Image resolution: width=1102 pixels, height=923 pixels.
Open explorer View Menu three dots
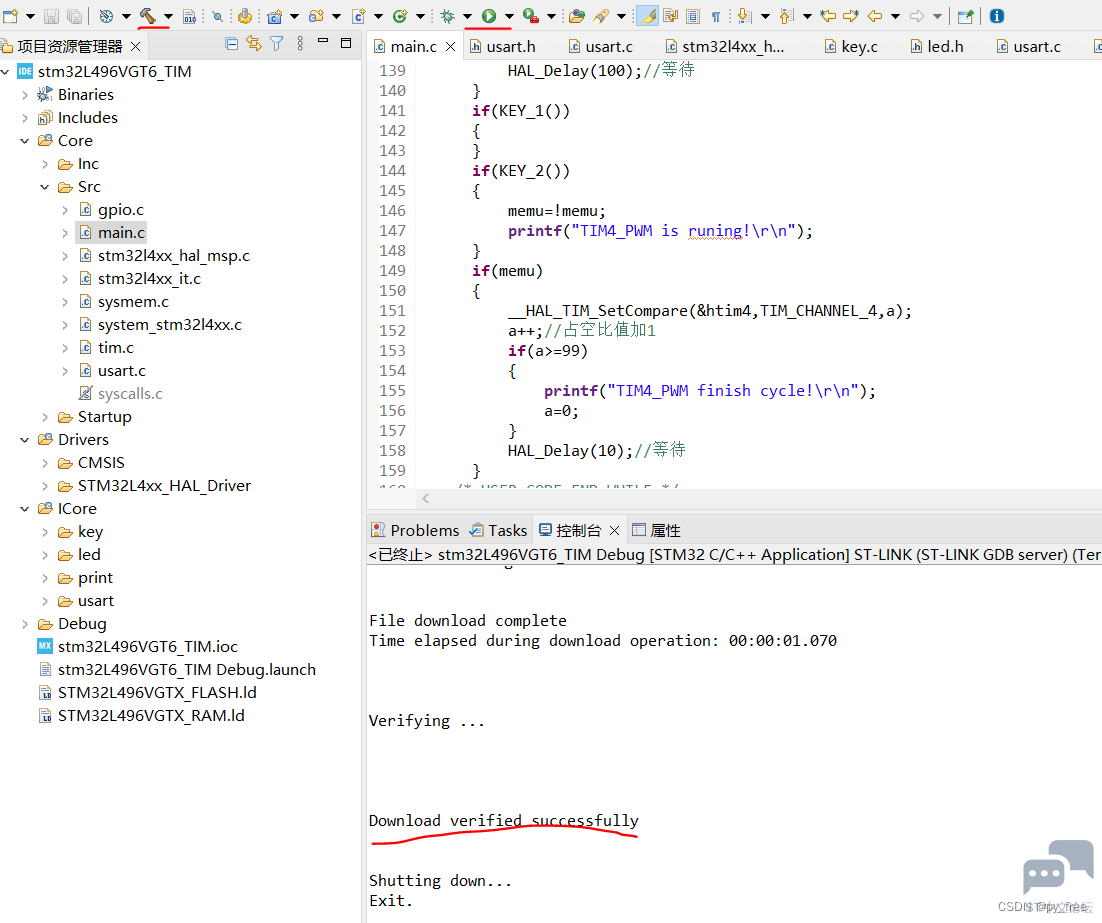click(300, 44)
